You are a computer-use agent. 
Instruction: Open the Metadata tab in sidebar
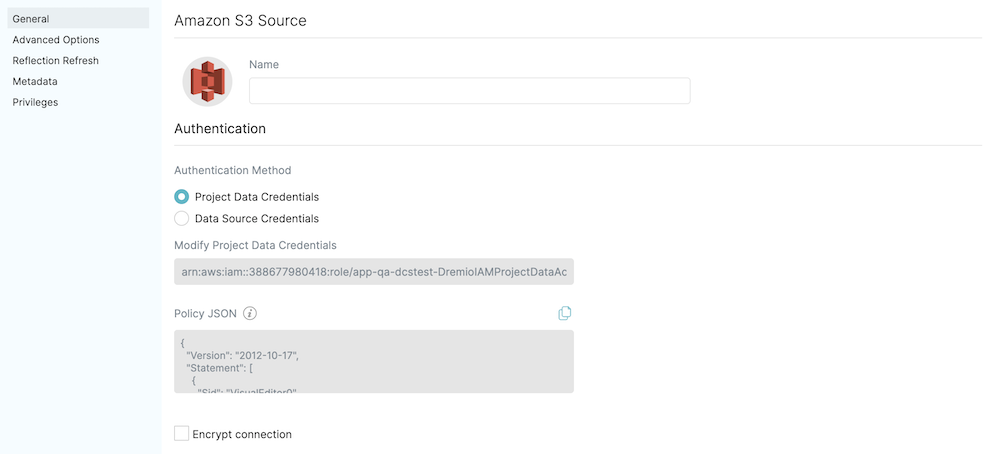click(35, 82)
